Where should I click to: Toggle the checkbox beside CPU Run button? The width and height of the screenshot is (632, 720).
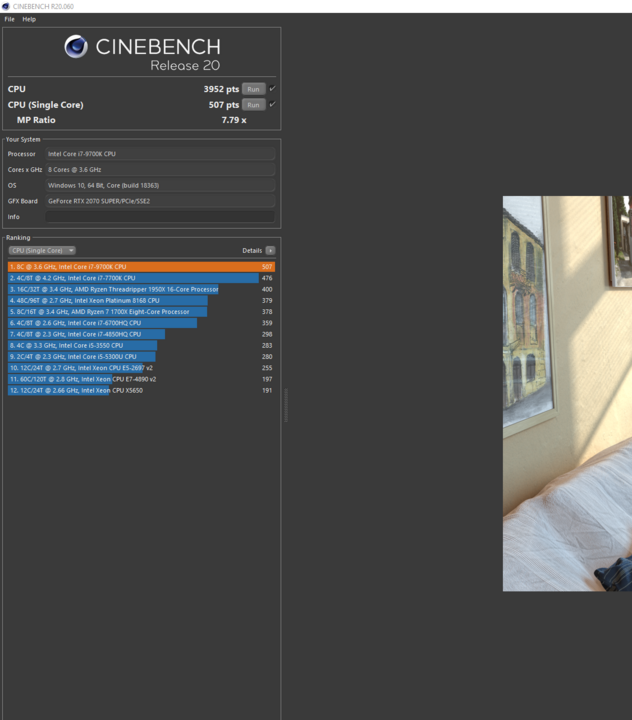click(272, 89)
